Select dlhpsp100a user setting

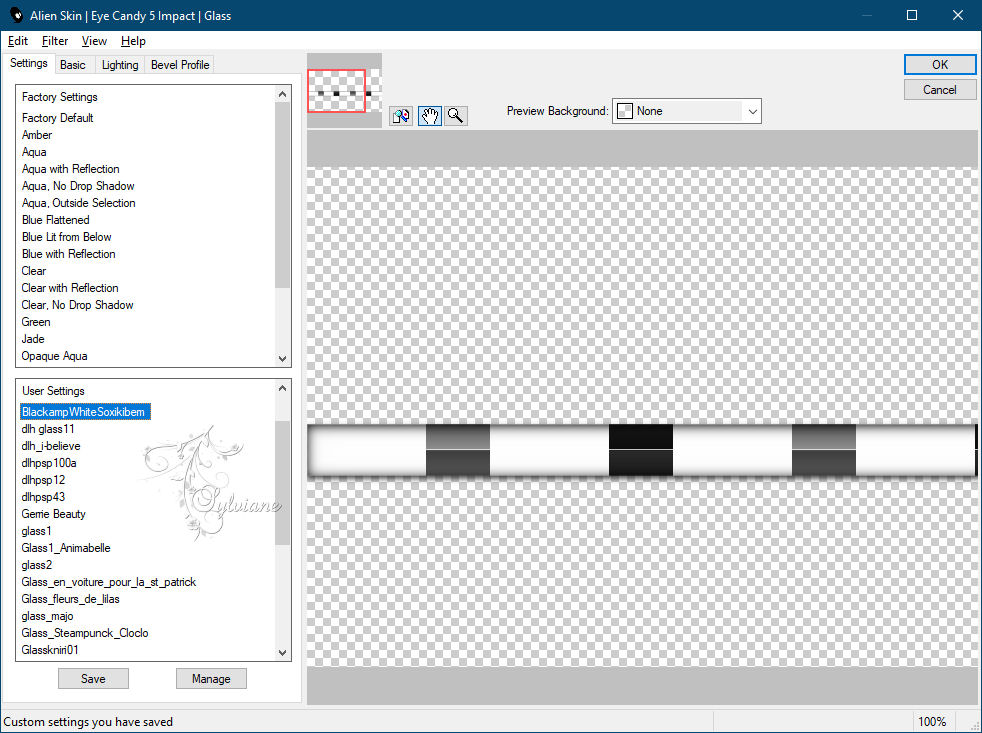(x=49, y=462)
